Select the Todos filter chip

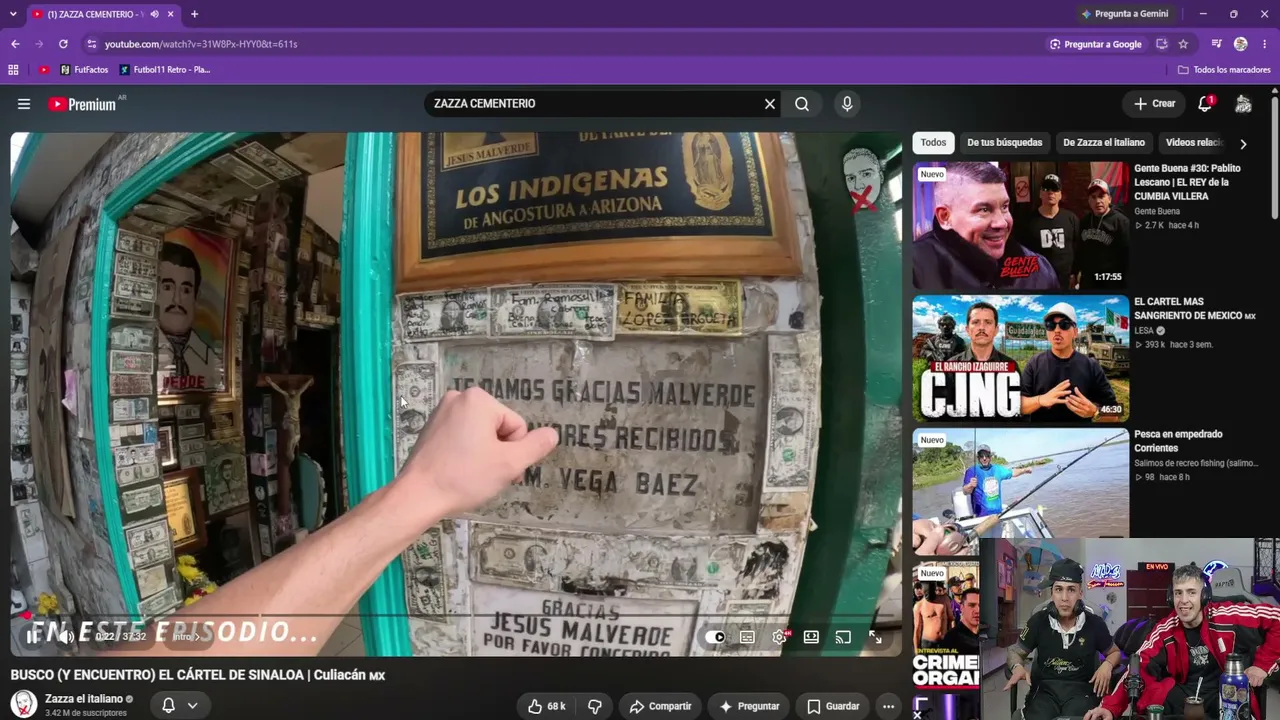tap(933, 143)
